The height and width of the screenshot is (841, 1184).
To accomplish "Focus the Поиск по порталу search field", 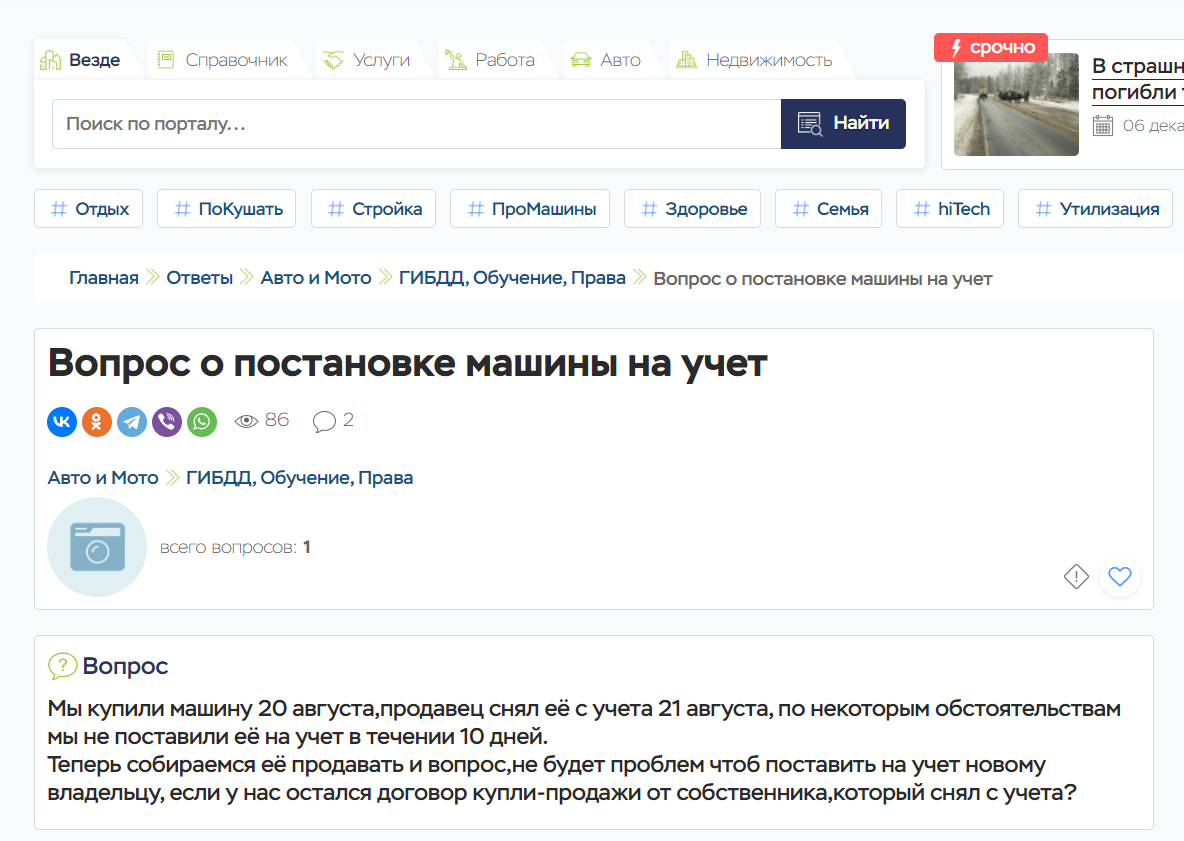I will coord(416,124).
